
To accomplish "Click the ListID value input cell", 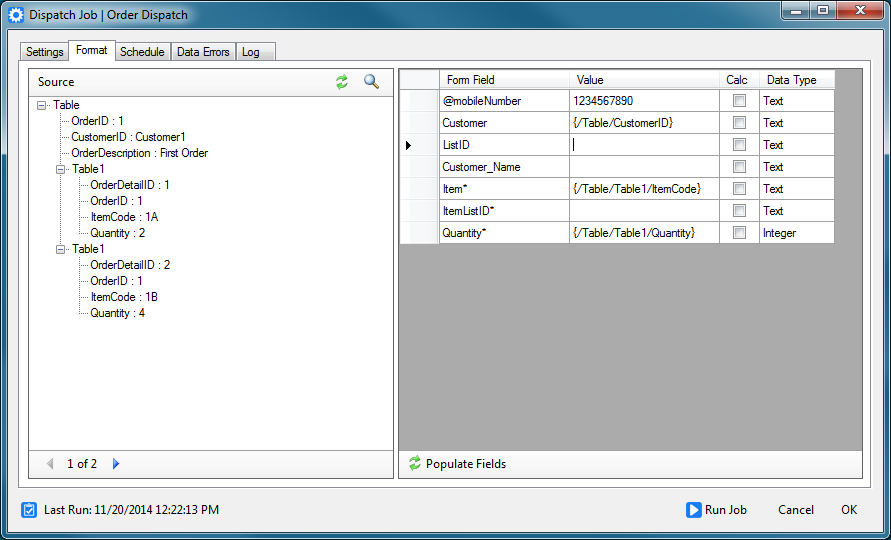I will point(644,145).
